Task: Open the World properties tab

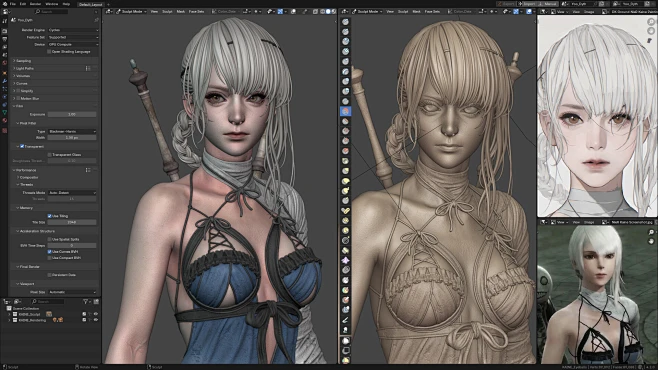Action: (4, 63)
